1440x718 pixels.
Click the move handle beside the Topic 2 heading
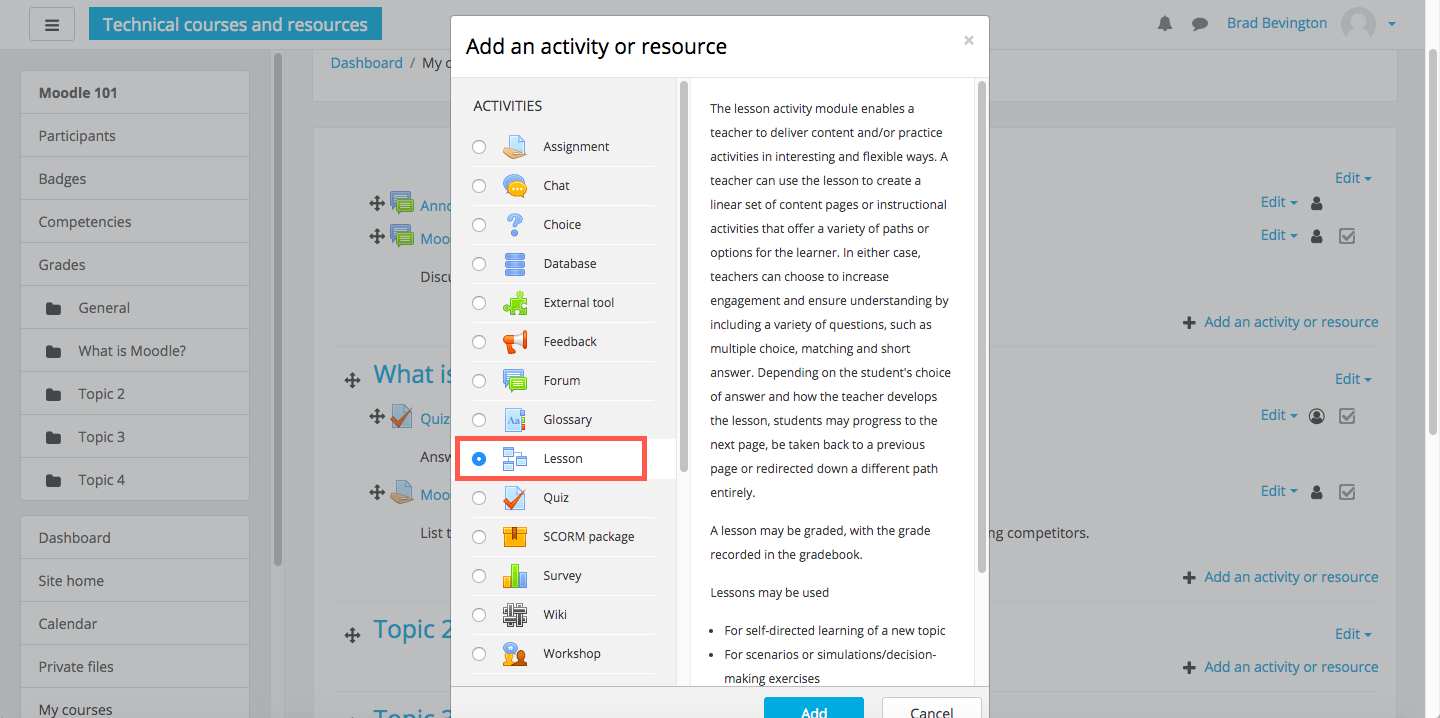pos(352,635)
